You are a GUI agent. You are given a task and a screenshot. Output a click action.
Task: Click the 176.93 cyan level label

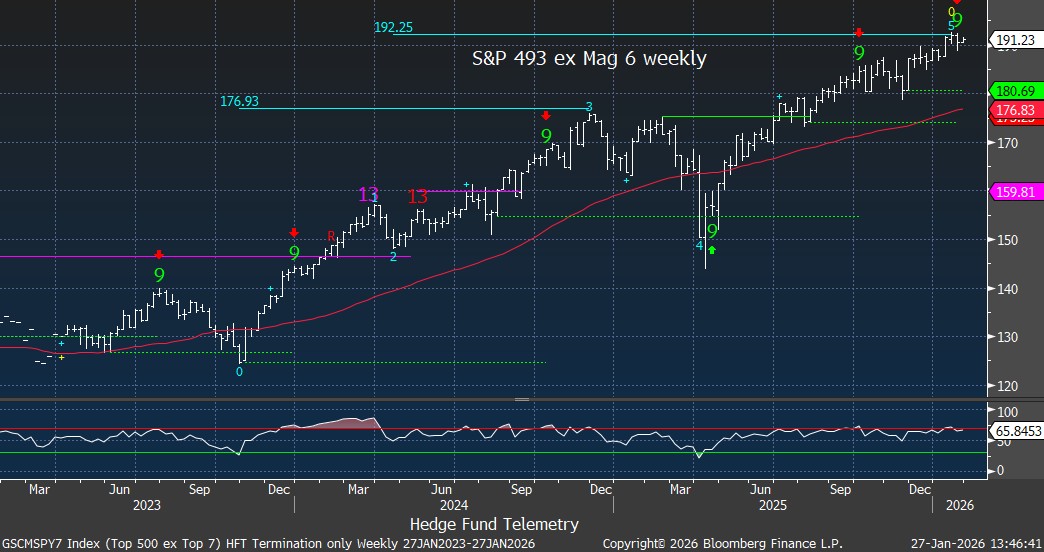(239, 101)
